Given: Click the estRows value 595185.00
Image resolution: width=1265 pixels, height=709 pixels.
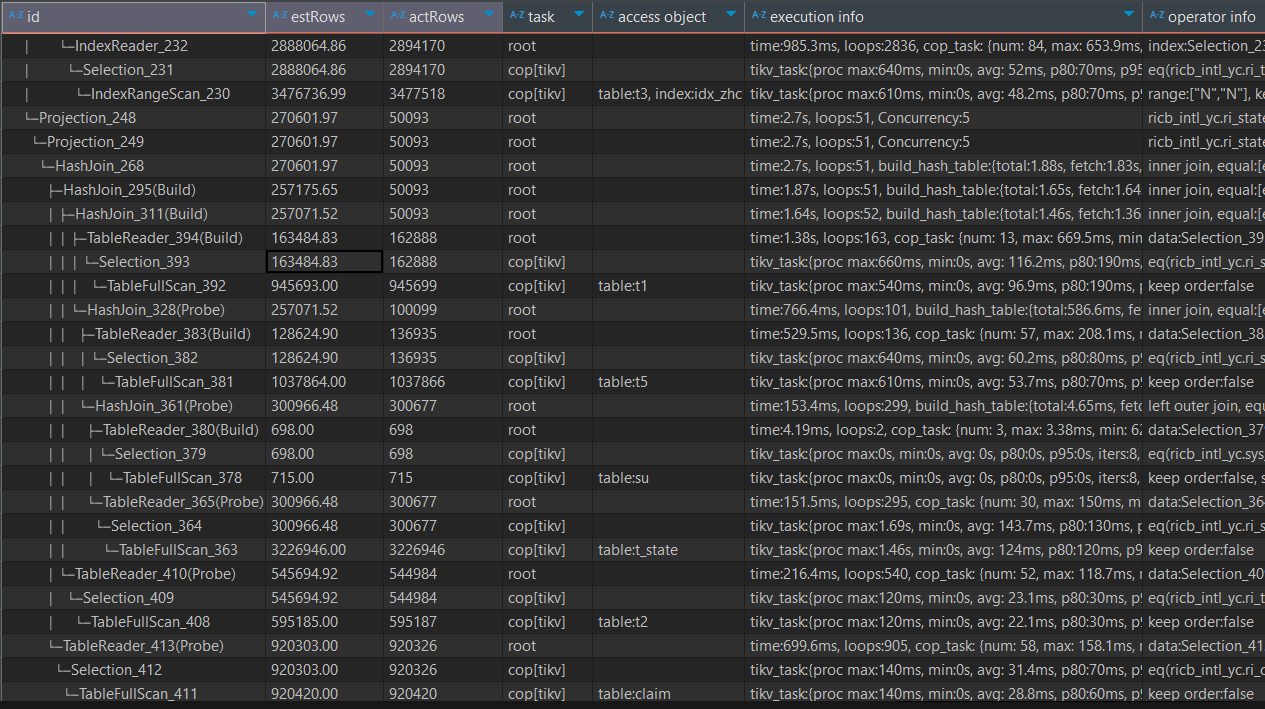Looking at the screenshot, I should (324, 622).
